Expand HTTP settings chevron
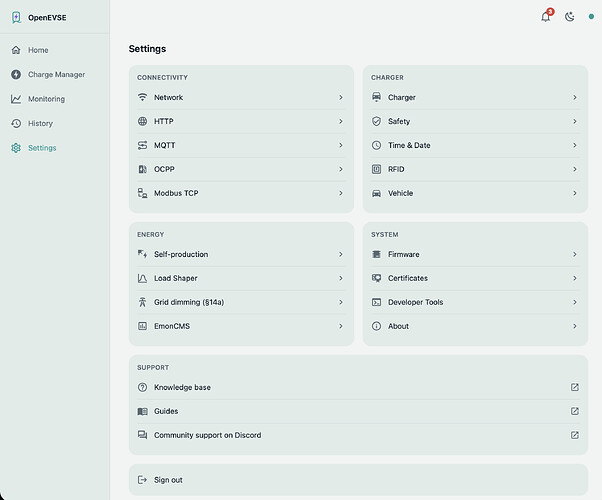The image size is (602, 500). coord(341,121)
